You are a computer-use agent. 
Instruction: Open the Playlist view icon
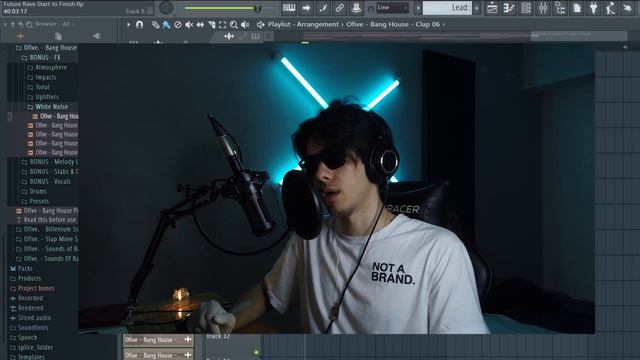click(x=492, y=8)
